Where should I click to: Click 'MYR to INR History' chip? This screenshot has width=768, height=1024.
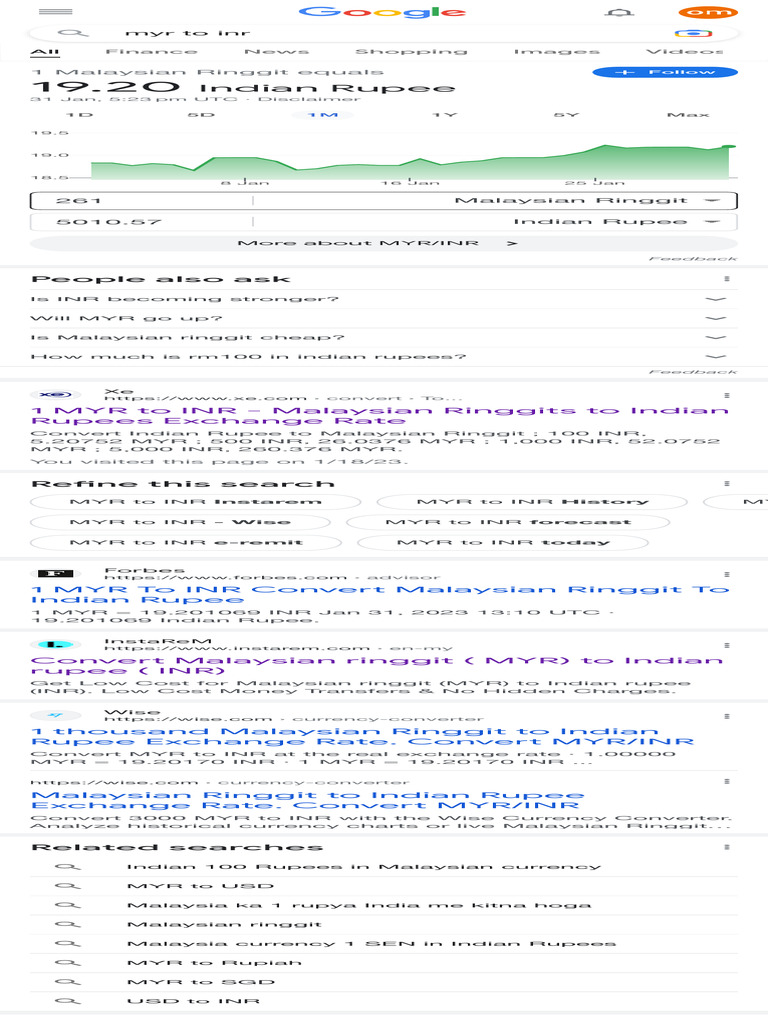532,502
